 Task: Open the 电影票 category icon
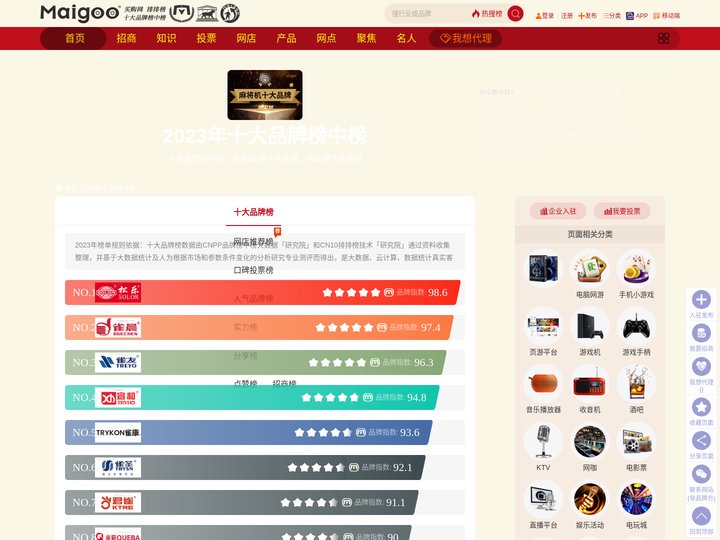(636, 442)
